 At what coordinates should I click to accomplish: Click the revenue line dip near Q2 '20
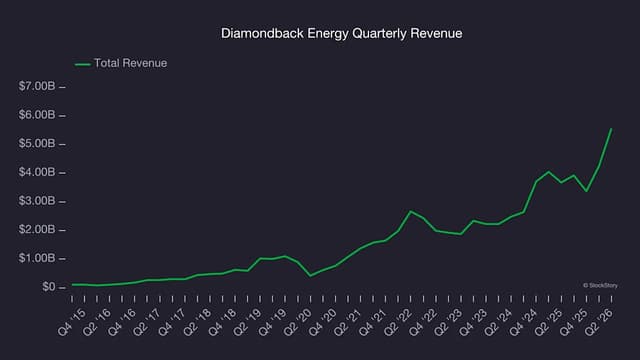[x=310, y=276]
